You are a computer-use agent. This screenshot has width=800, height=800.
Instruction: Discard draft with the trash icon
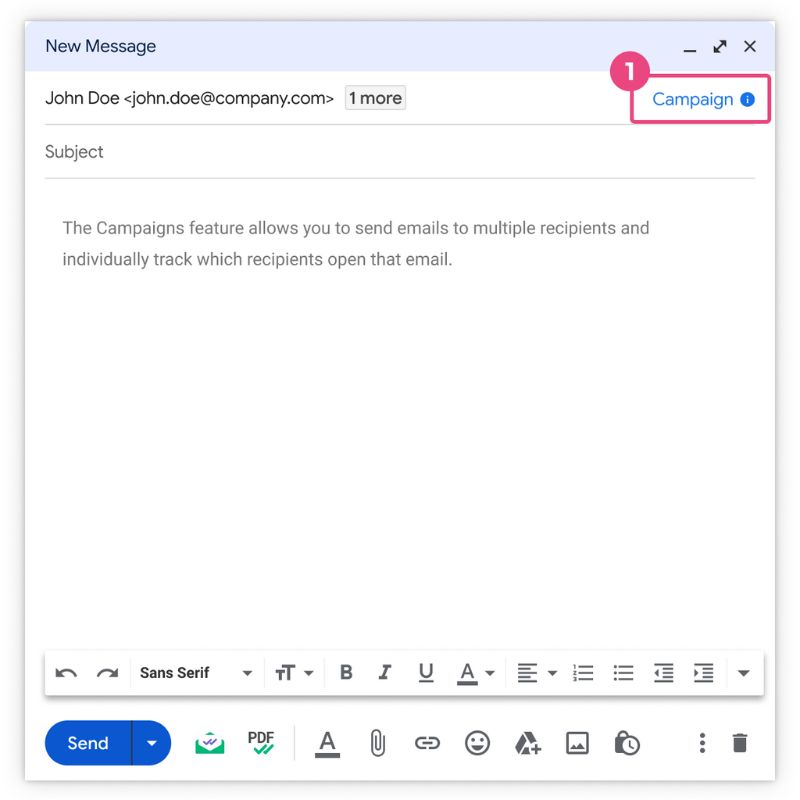pos(739,743)
